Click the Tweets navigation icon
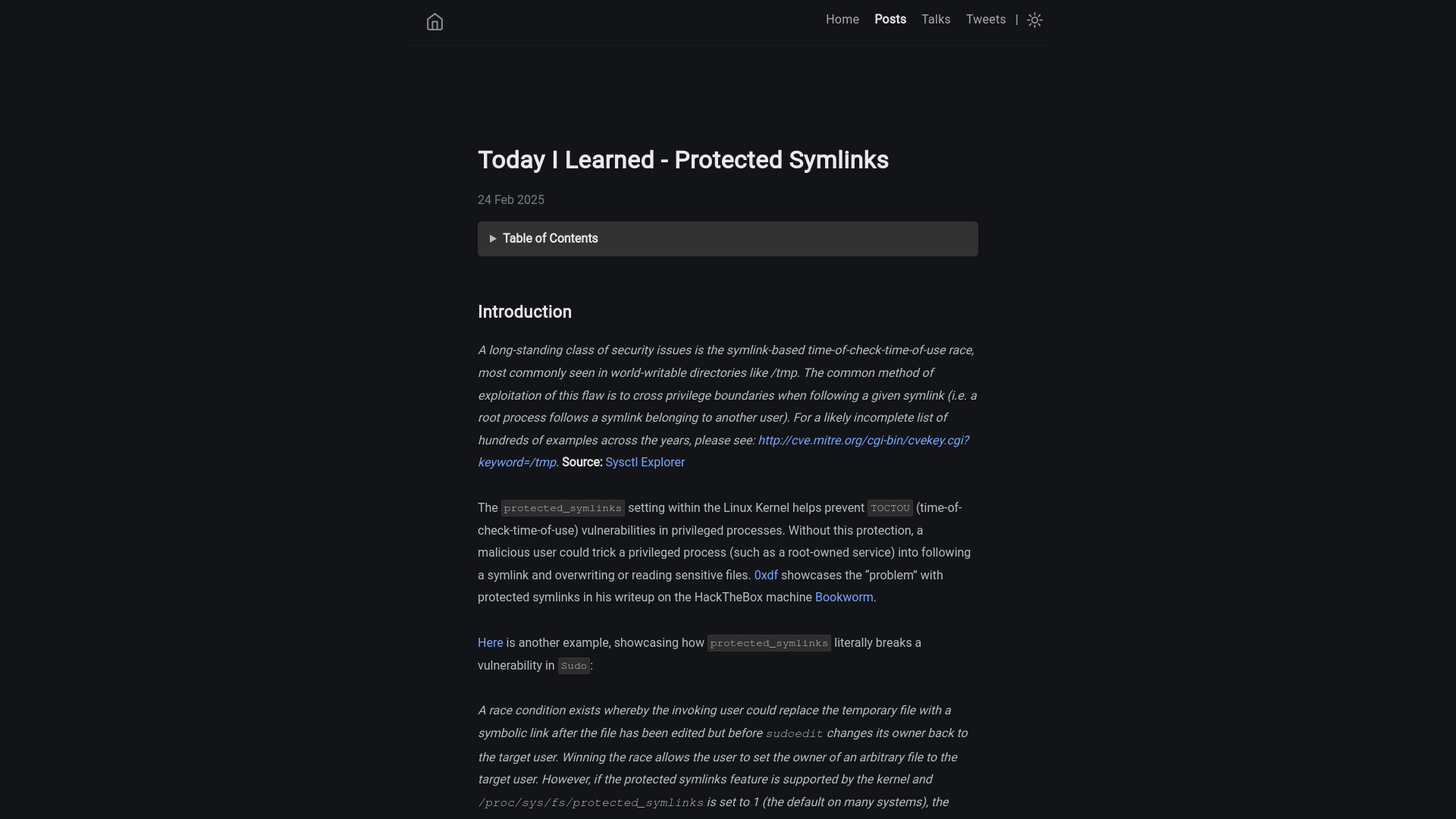 [x=986, y=19]
